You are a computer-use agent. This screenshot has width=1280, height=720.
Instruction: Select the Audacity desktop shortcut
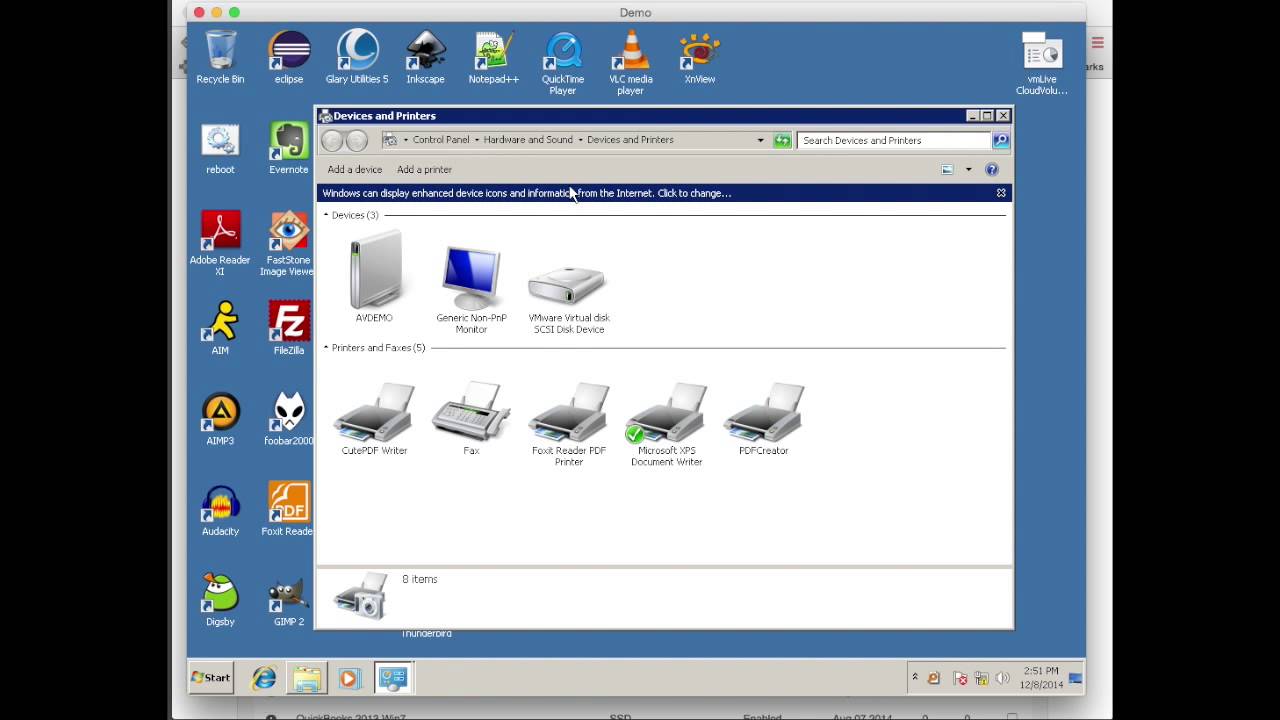coord(220,510)
